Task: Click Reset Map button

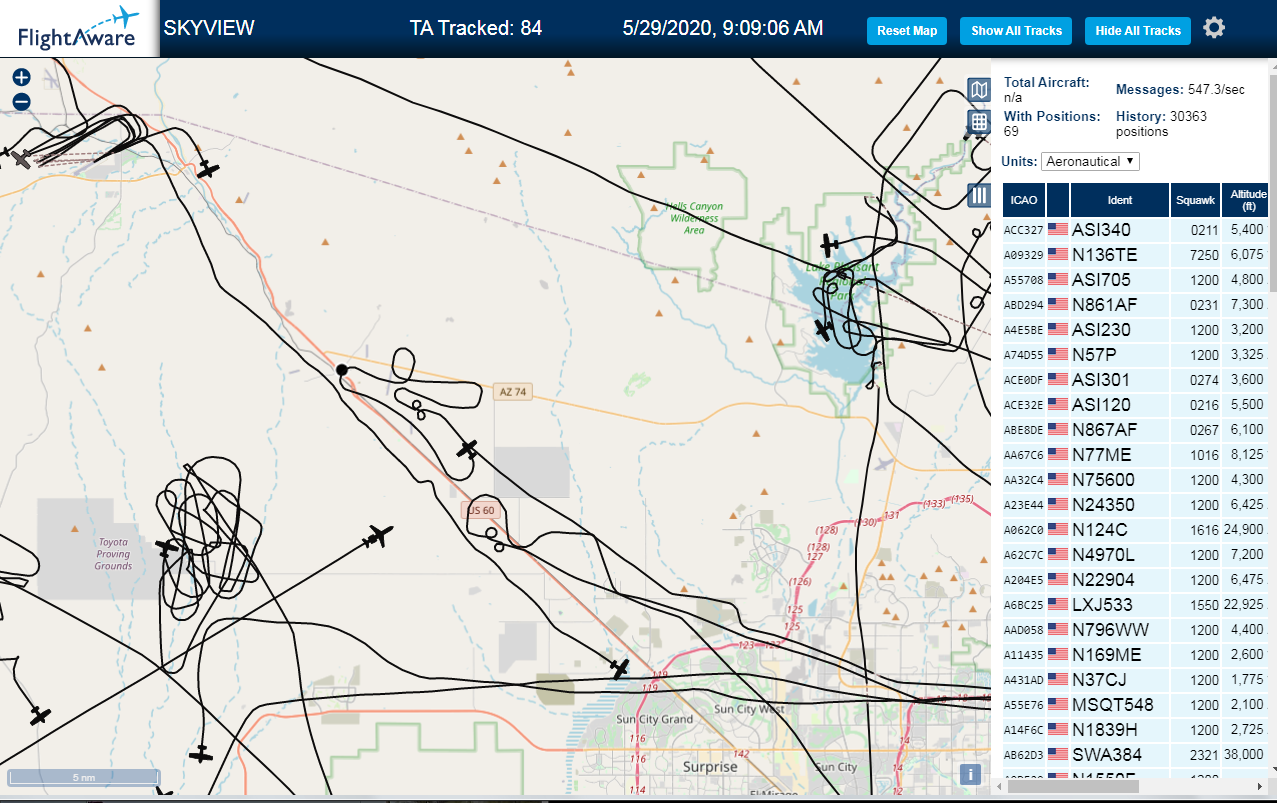Action: [x=907, y=31]
